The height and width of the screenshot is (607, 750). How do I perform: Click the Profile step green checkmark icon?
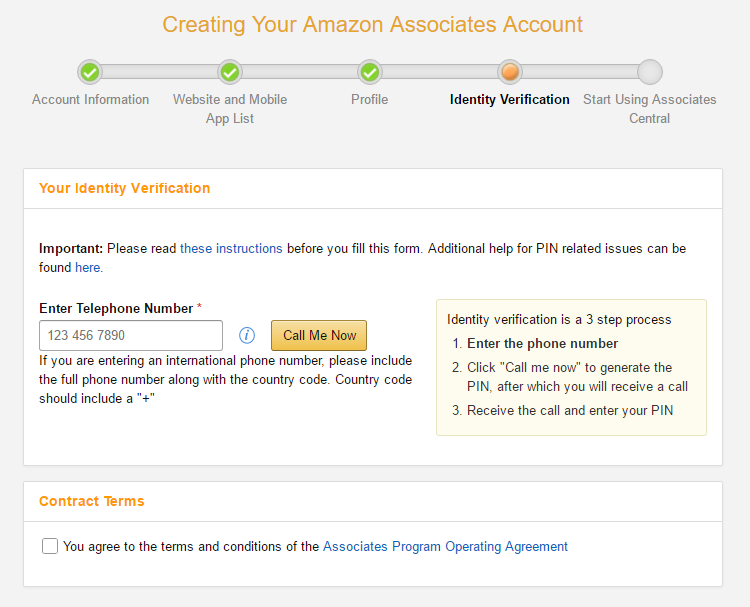click(x=370, y=72)
